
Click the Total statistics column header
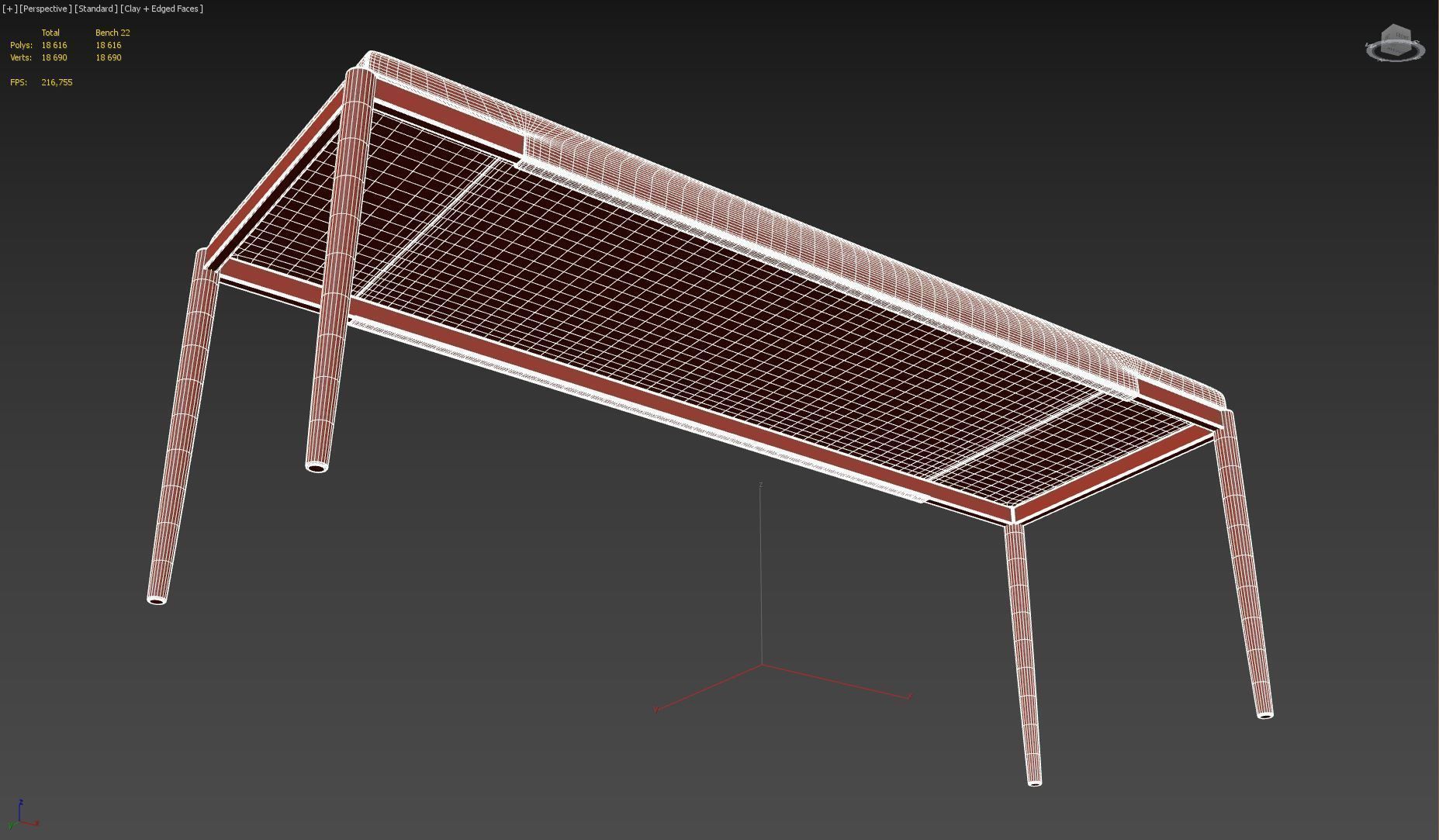50,33
